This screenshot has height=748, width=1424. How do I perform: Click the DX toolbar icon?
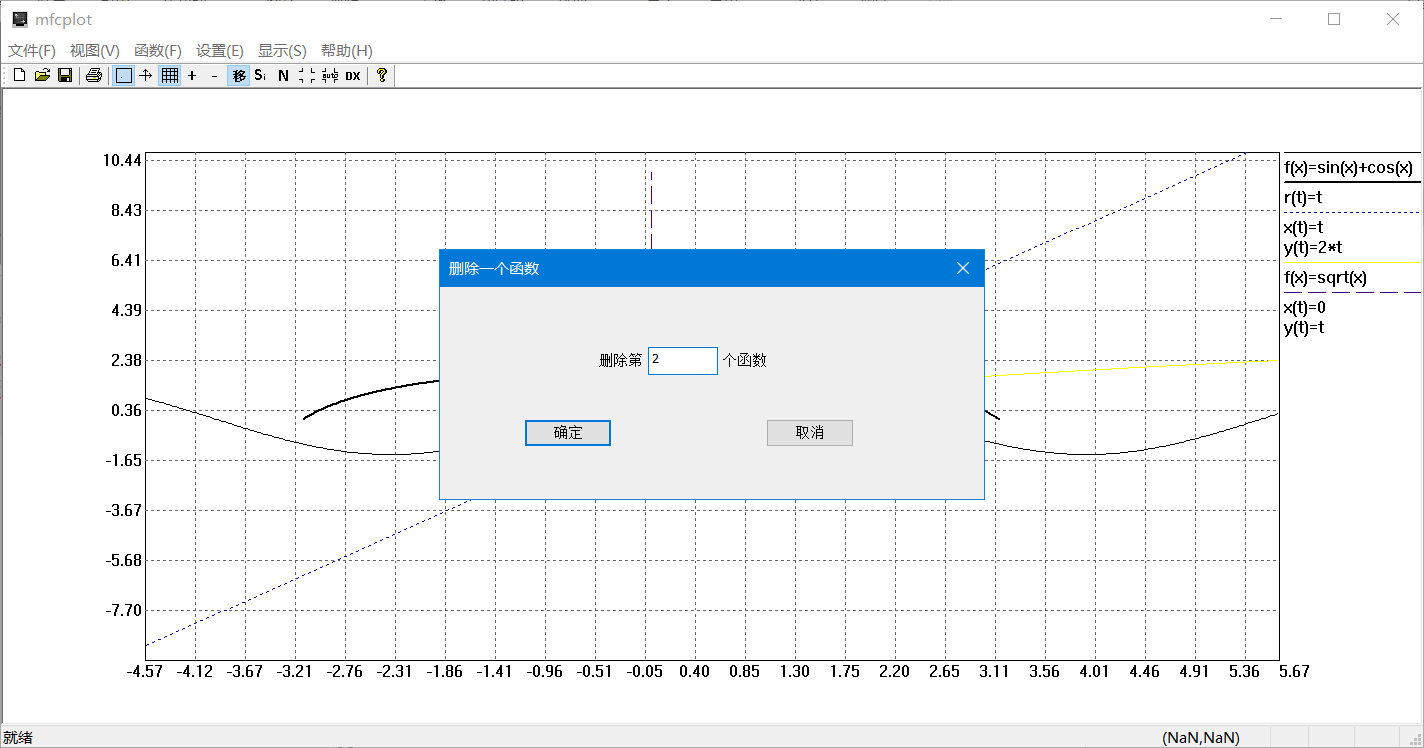(353, 75)
